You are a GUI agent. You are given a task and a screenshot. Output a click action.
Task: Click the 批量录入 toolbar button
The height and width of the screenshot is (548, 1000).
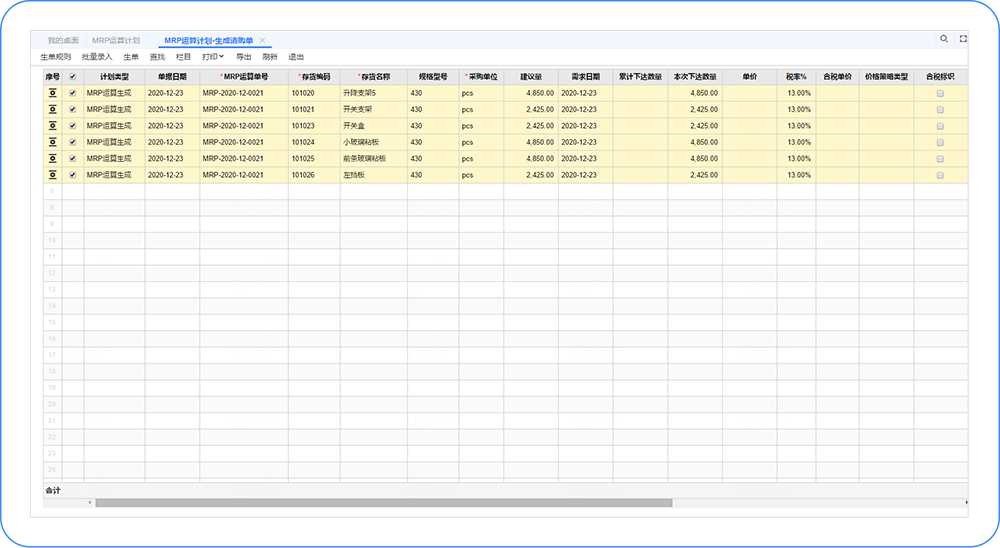coord(97,57)
